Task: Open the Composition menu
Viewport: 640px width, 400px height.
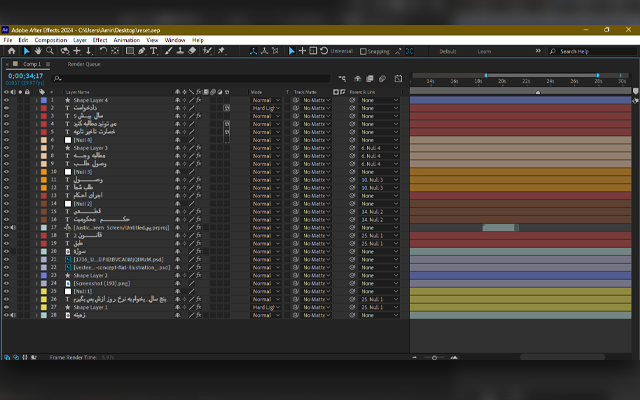Action: tap(51, 40)
